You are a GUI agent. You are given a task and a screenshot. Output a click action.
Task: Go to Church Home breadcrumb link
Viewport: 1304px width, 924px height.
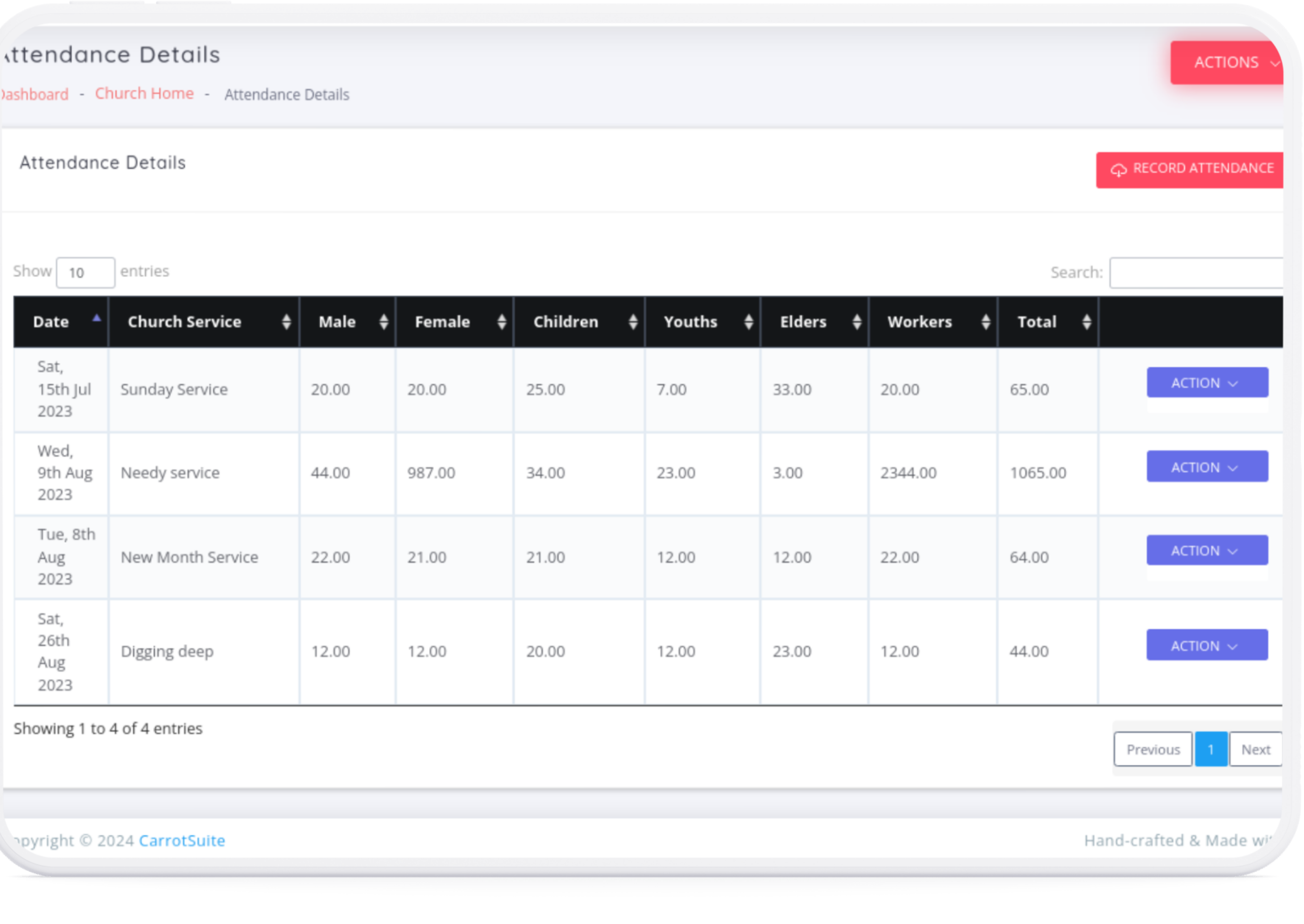144,94
